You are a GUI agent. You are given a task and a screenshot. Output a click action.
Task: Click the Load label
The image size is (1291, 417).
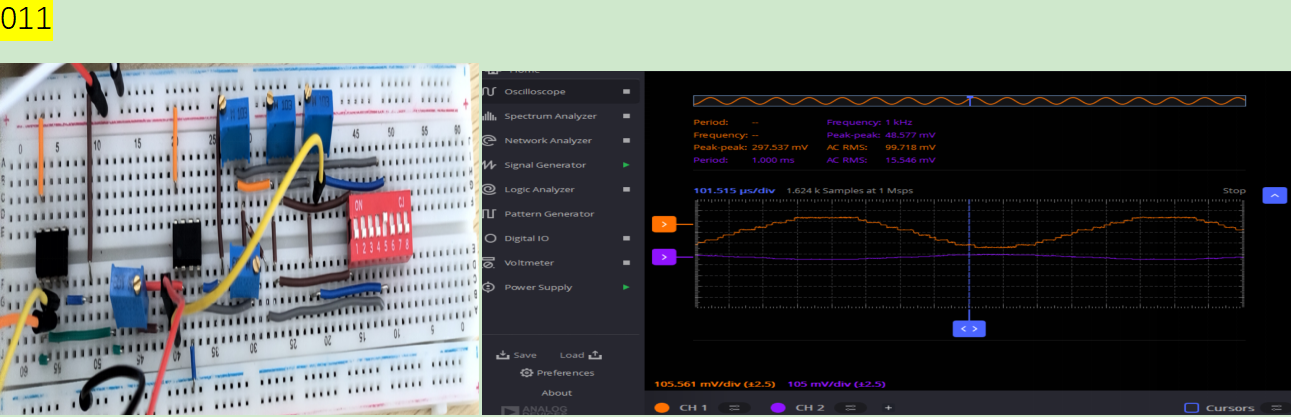[x=572, y=355]
